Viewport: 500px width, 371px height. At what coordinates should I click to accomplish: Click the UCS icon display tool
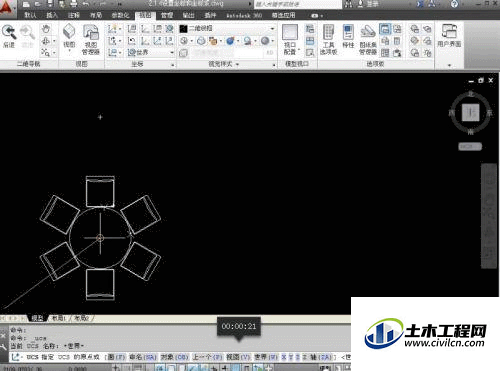pos(113,29)
